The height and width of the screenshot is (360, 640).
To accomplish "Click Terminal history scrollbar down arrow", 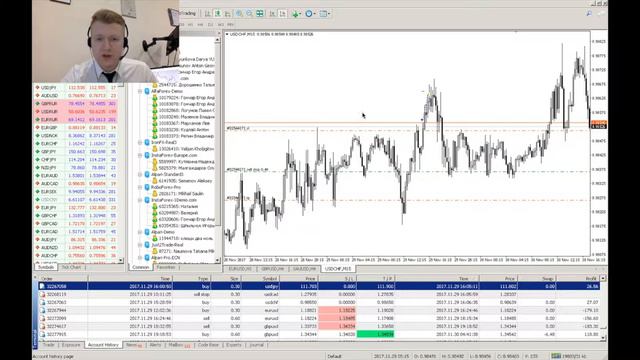I will 603,338.
